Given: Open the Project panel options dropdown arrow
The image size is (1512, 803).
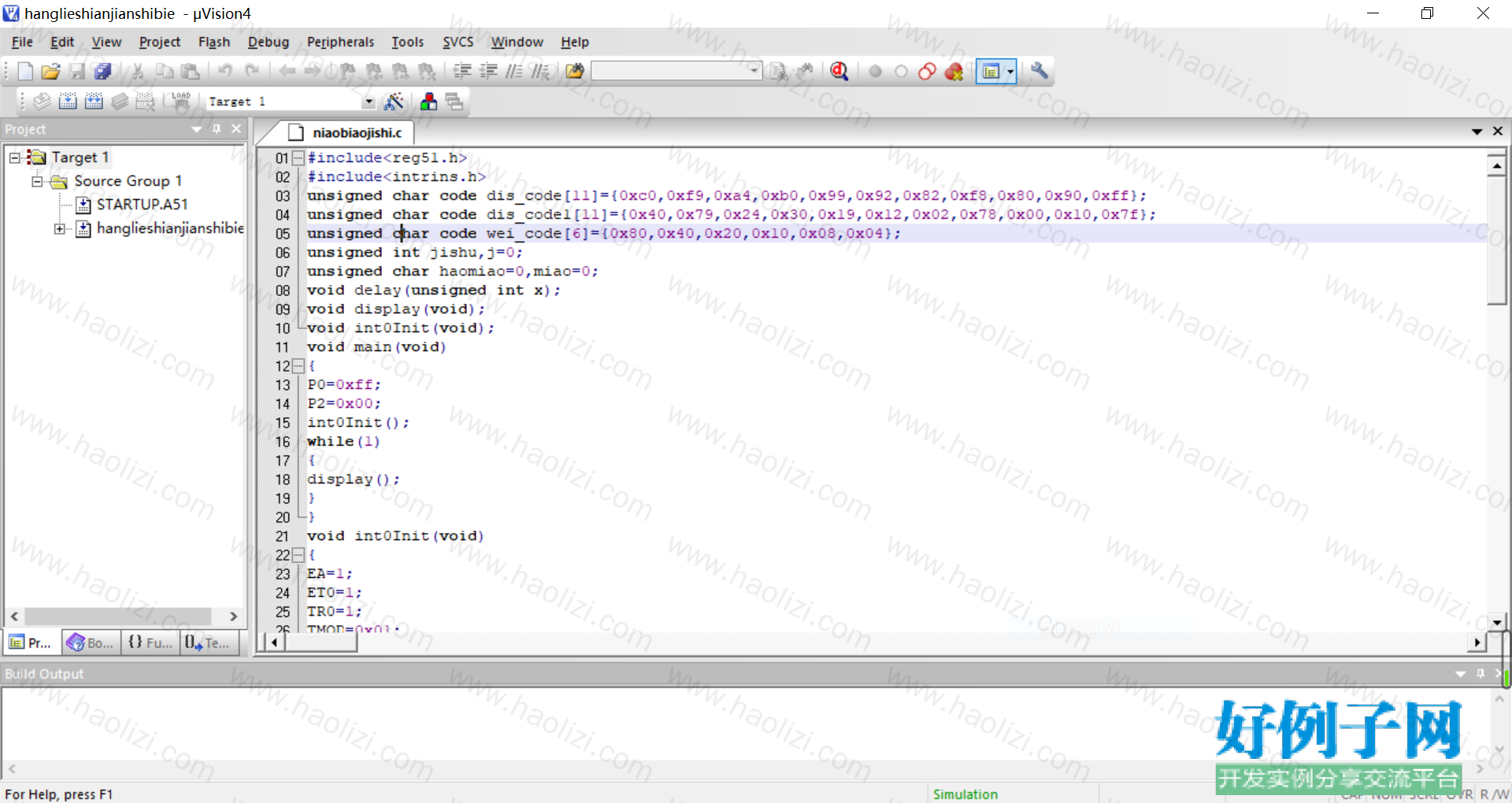Looking at the screenshot, I should pos(197,129).
